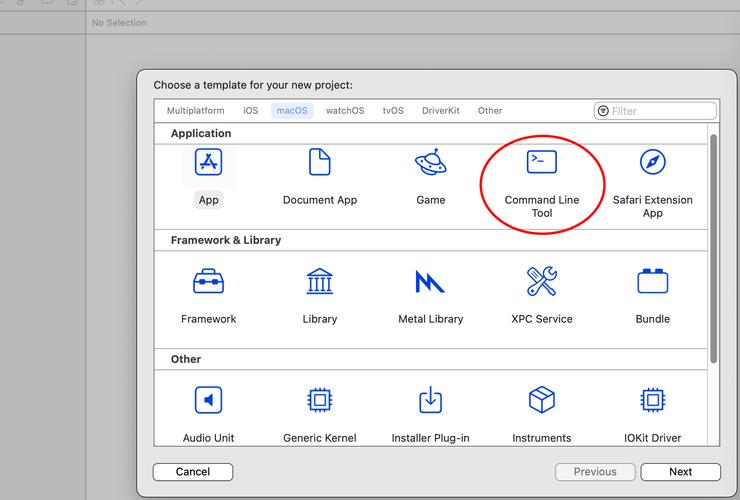Viewport: 740px width, 500px height.
Task: Pick the Game template icon
Action: (x=430, y=163)
